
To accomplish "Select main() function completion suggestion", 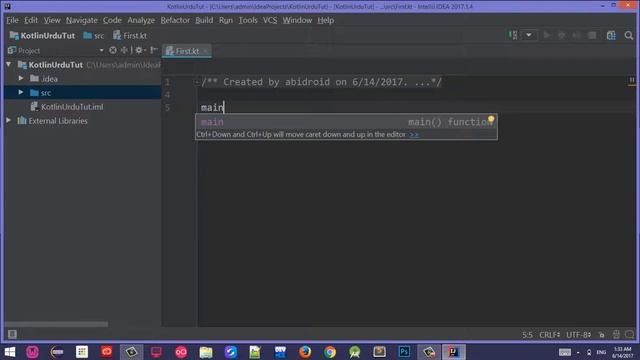I will pos(346,122).
